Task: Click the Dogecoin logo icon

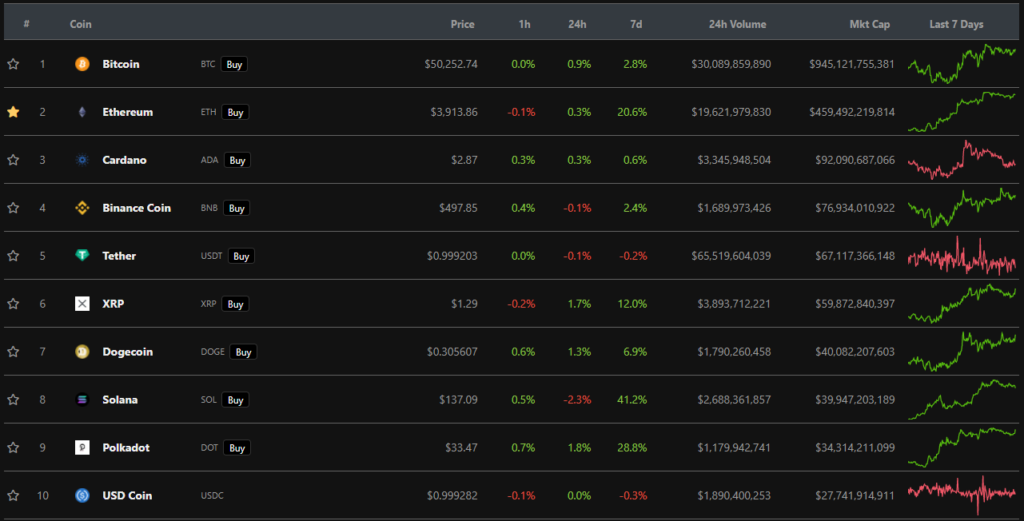Action: pos(82,352)
